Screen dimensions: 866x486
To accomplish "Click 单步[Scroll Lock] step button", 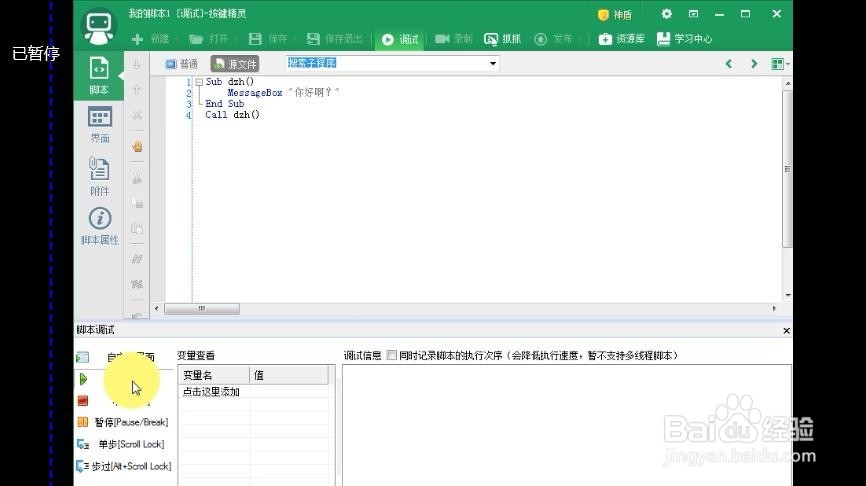I will click(x=120, y=445).
